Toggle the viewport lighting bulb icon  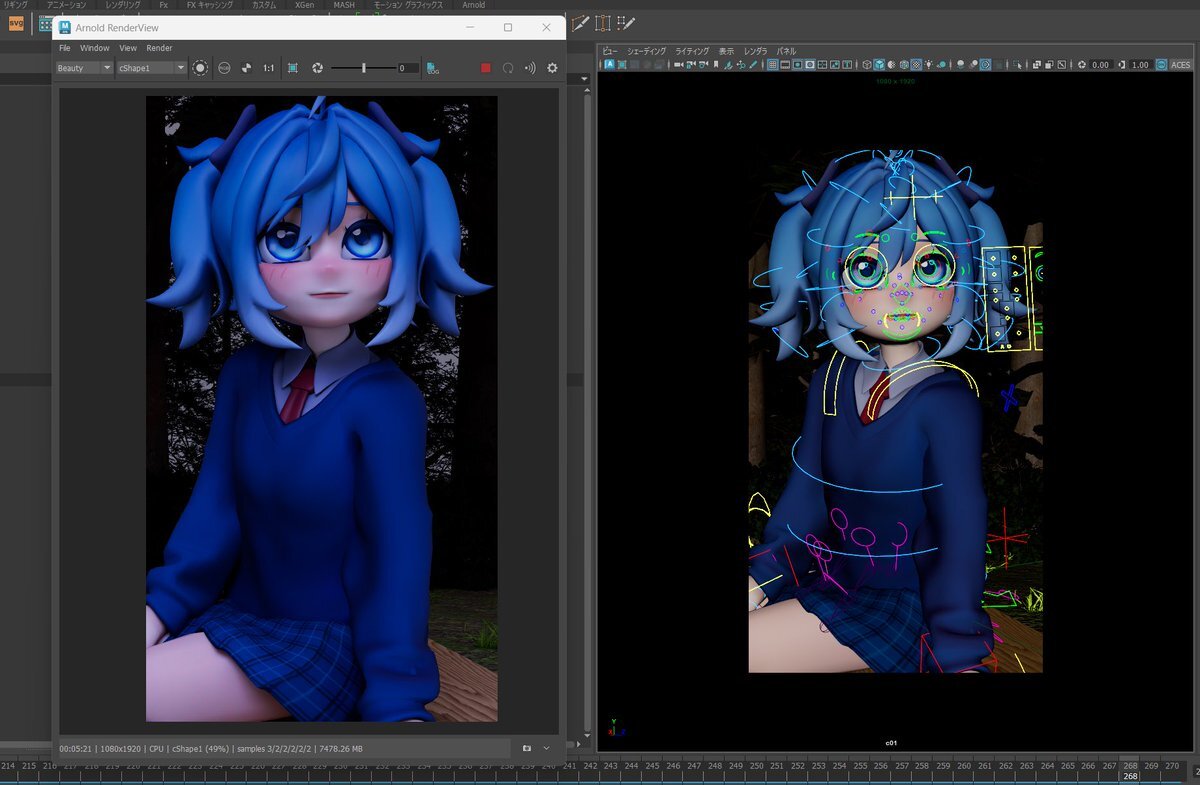928,65
